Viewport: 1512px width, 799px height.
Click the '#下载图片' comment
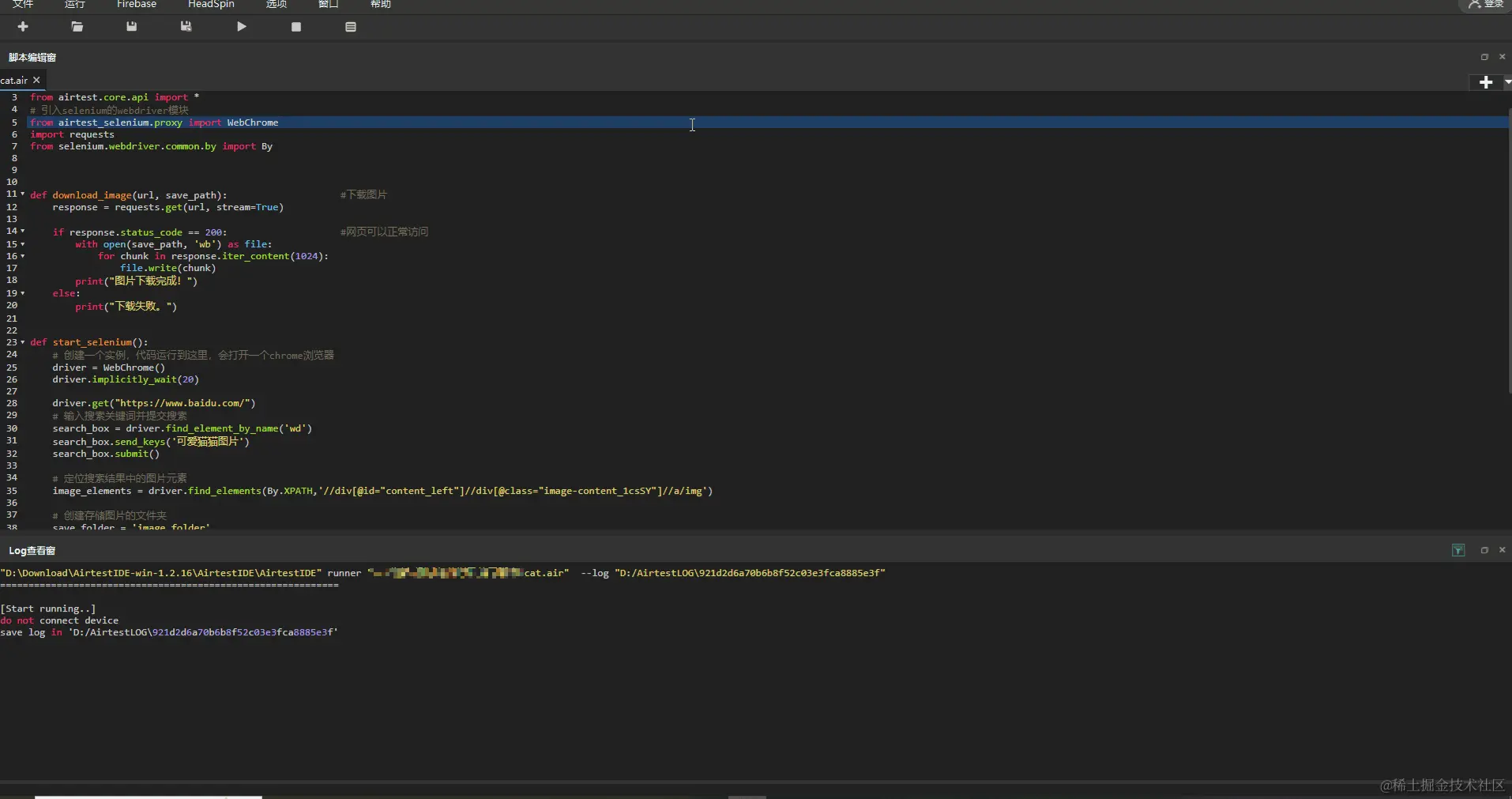[x=363, y=194]
